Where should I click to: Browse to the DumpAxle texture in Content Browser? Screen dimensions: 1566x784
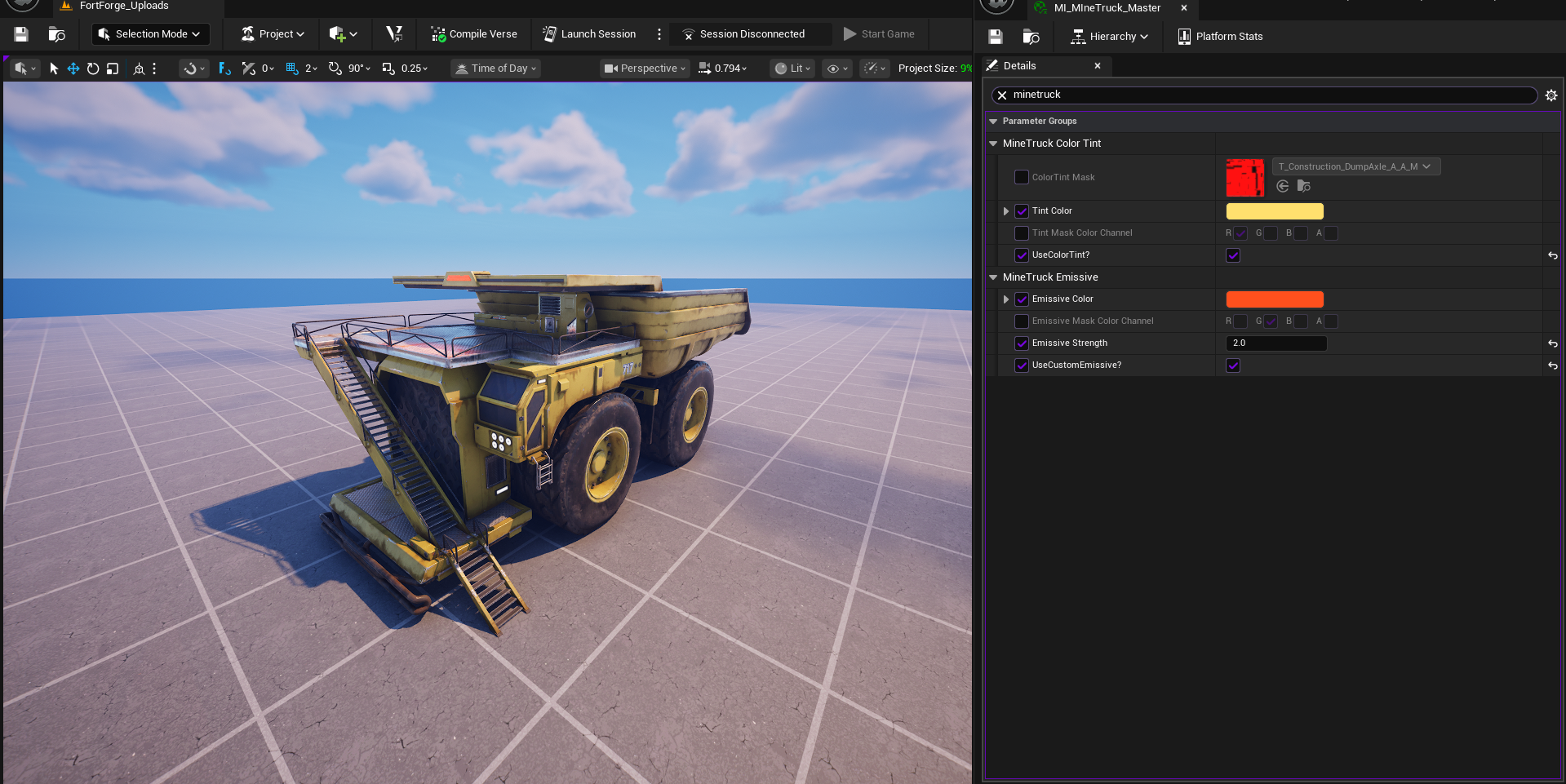tap(1303, 186)
